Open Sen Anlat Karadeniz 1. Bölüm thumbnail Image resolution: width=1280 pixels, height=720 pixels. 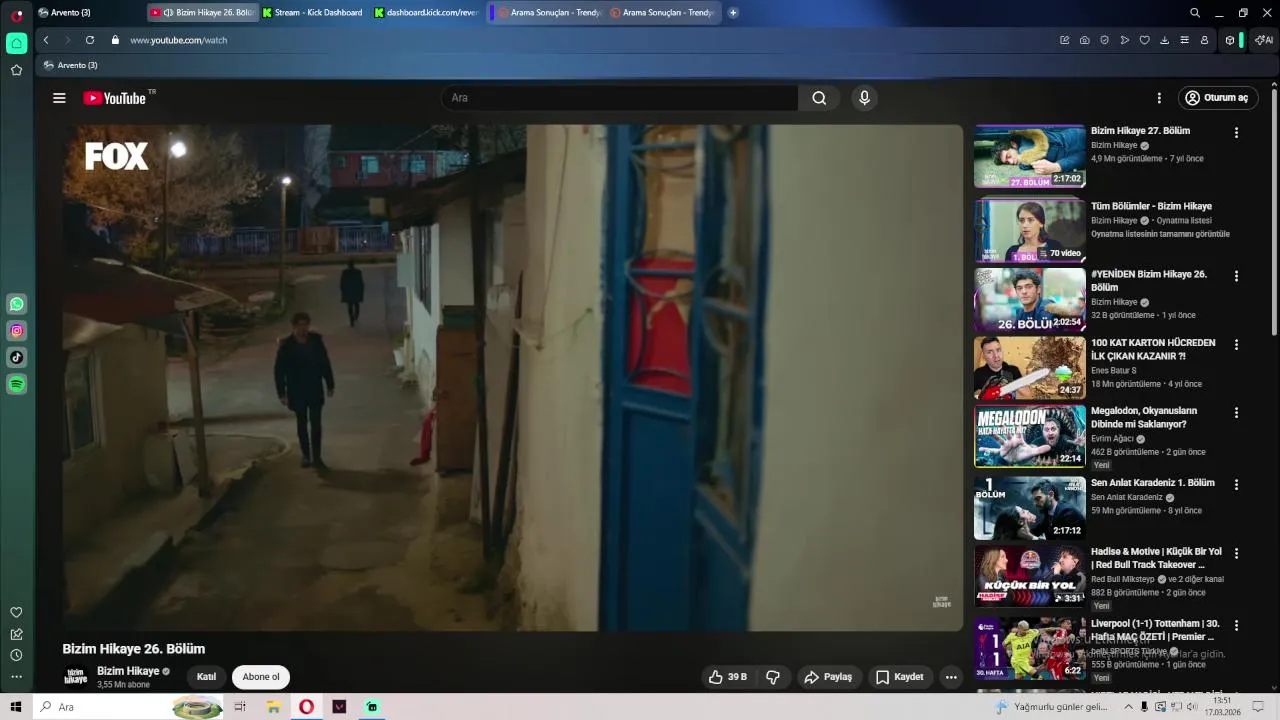tap(1029, 508)
